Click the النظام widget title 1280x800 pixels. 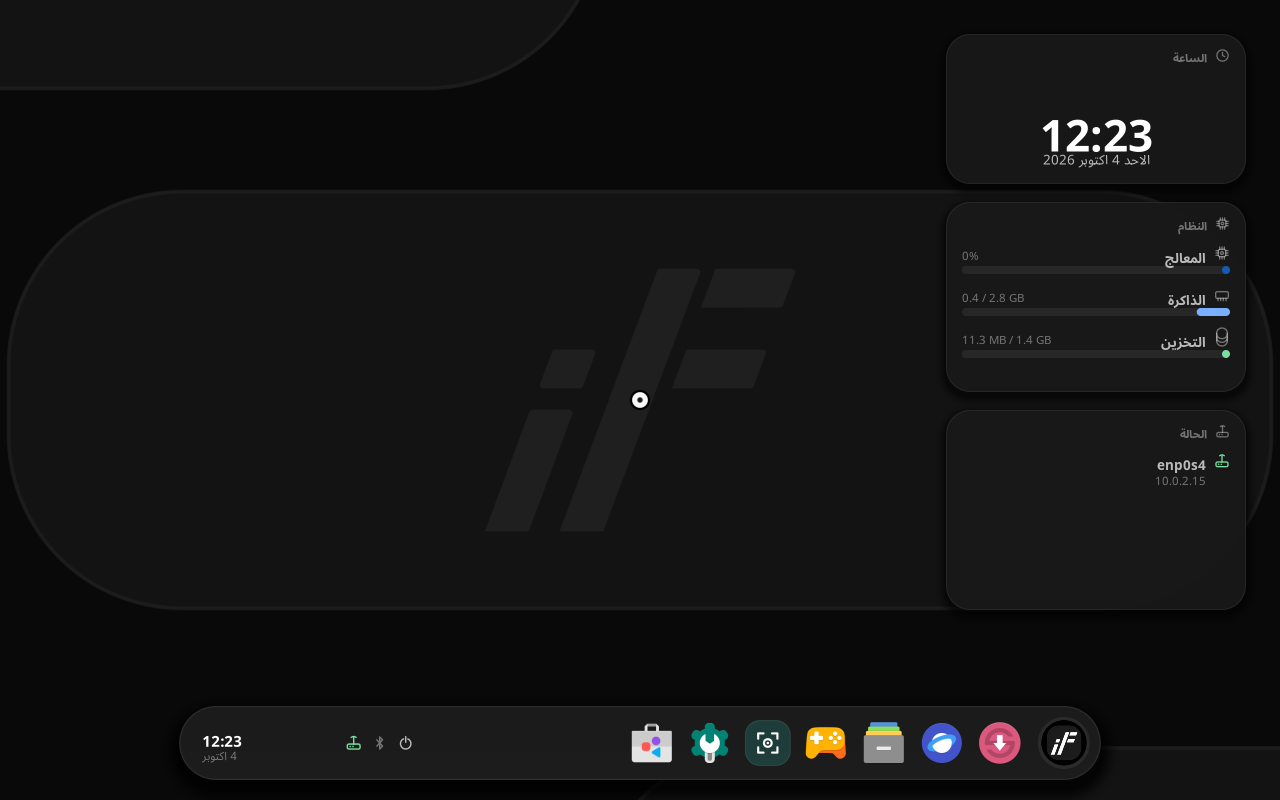pyautogui.click(x=1192, y=226)
